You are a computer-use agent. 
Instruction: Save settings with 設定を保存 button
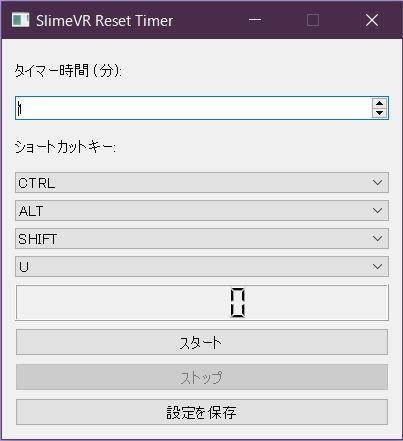(x=202, y=412)
